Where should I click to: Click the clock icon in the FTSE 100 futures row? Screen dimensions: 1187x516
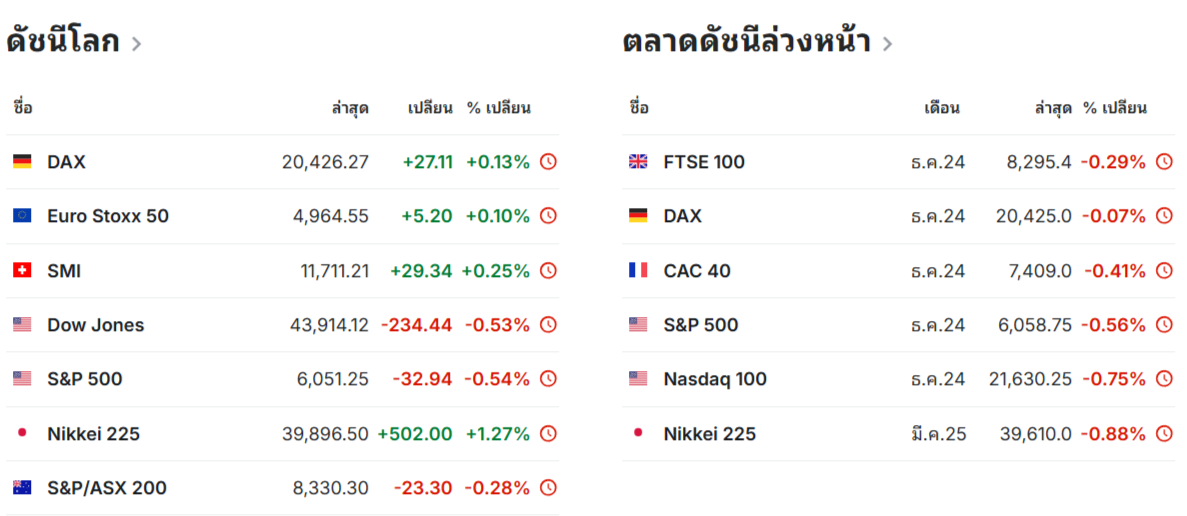pyautogui.click(x=1164, y=161)
